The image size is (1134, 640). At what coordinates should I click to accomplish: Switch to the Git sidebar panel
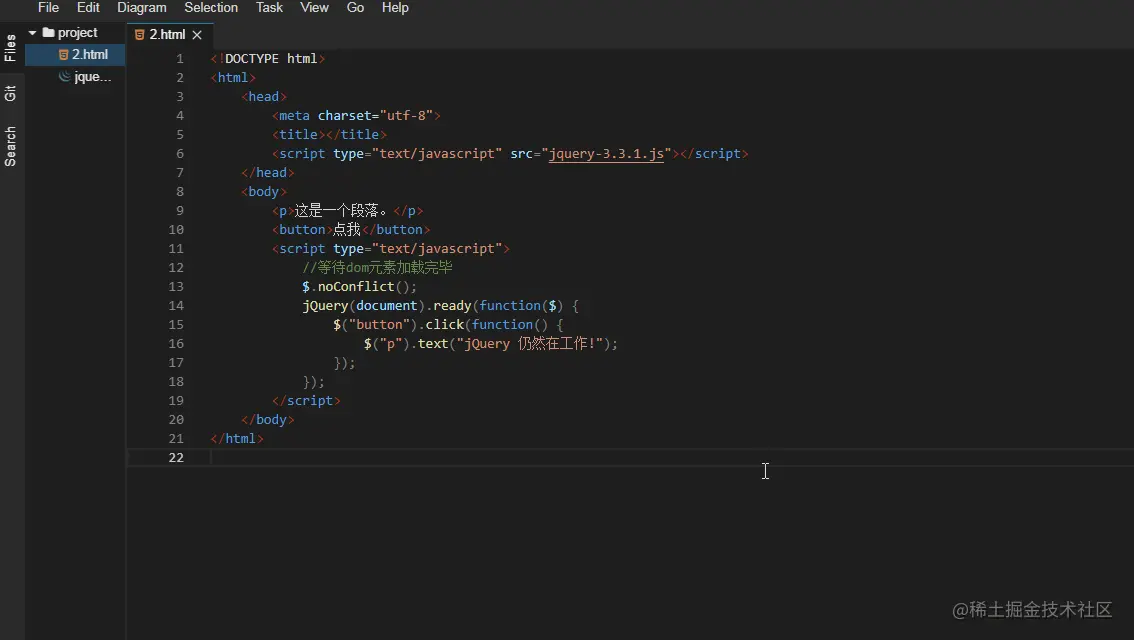[x=10, y=93]
